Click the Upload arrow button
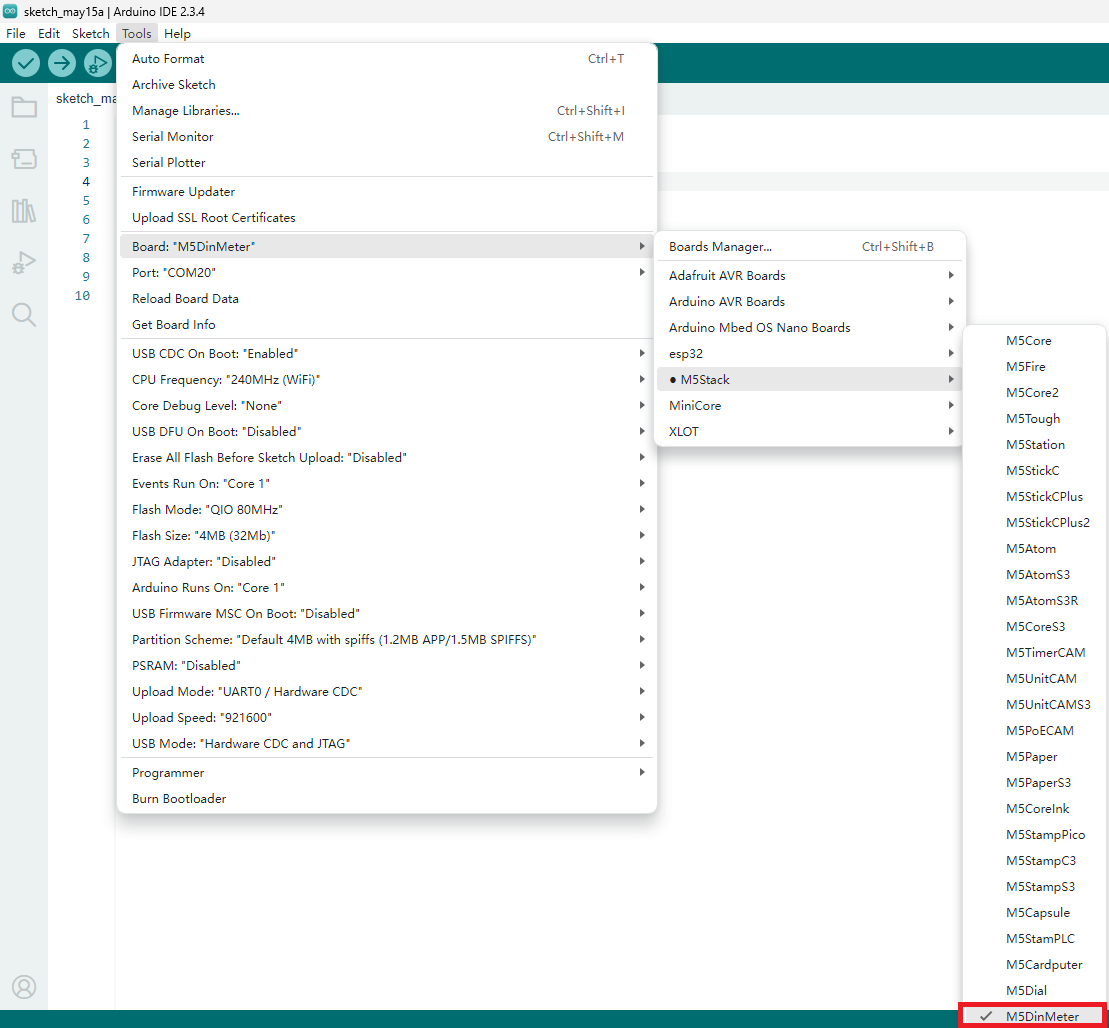The image size is (1109, 1028). pos(62,64)
